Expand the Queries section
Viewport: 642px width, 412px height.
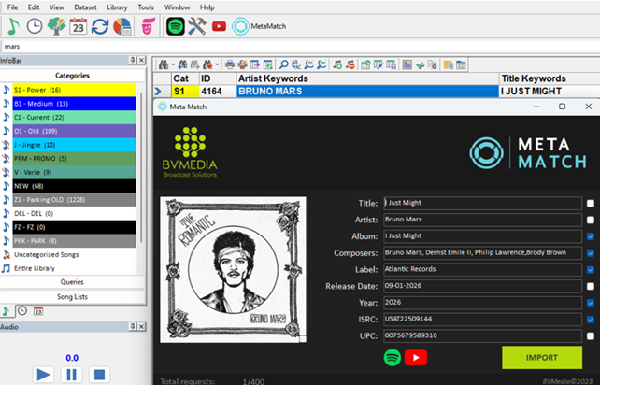[x=72, y=282]
